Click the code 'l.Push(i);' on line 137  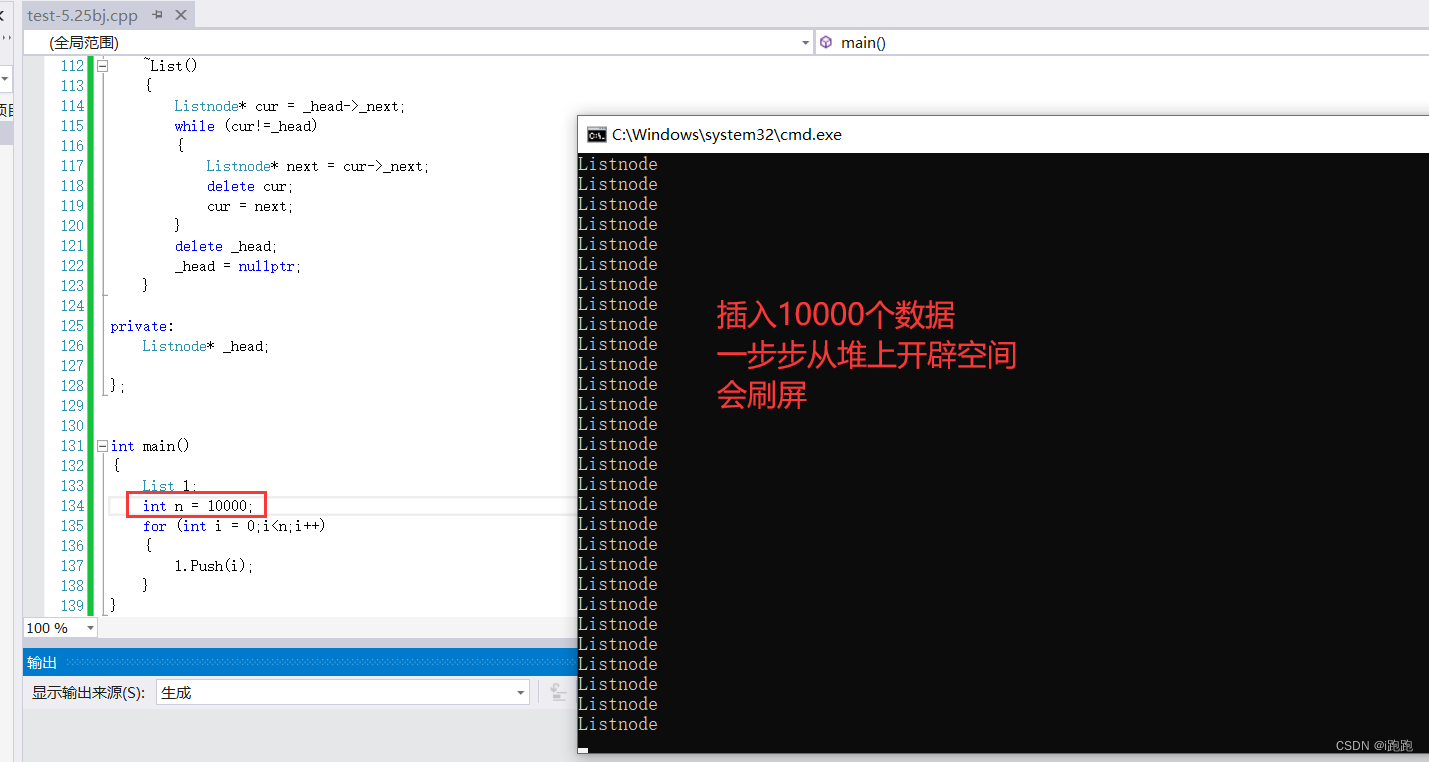click(x=214, y=566)
